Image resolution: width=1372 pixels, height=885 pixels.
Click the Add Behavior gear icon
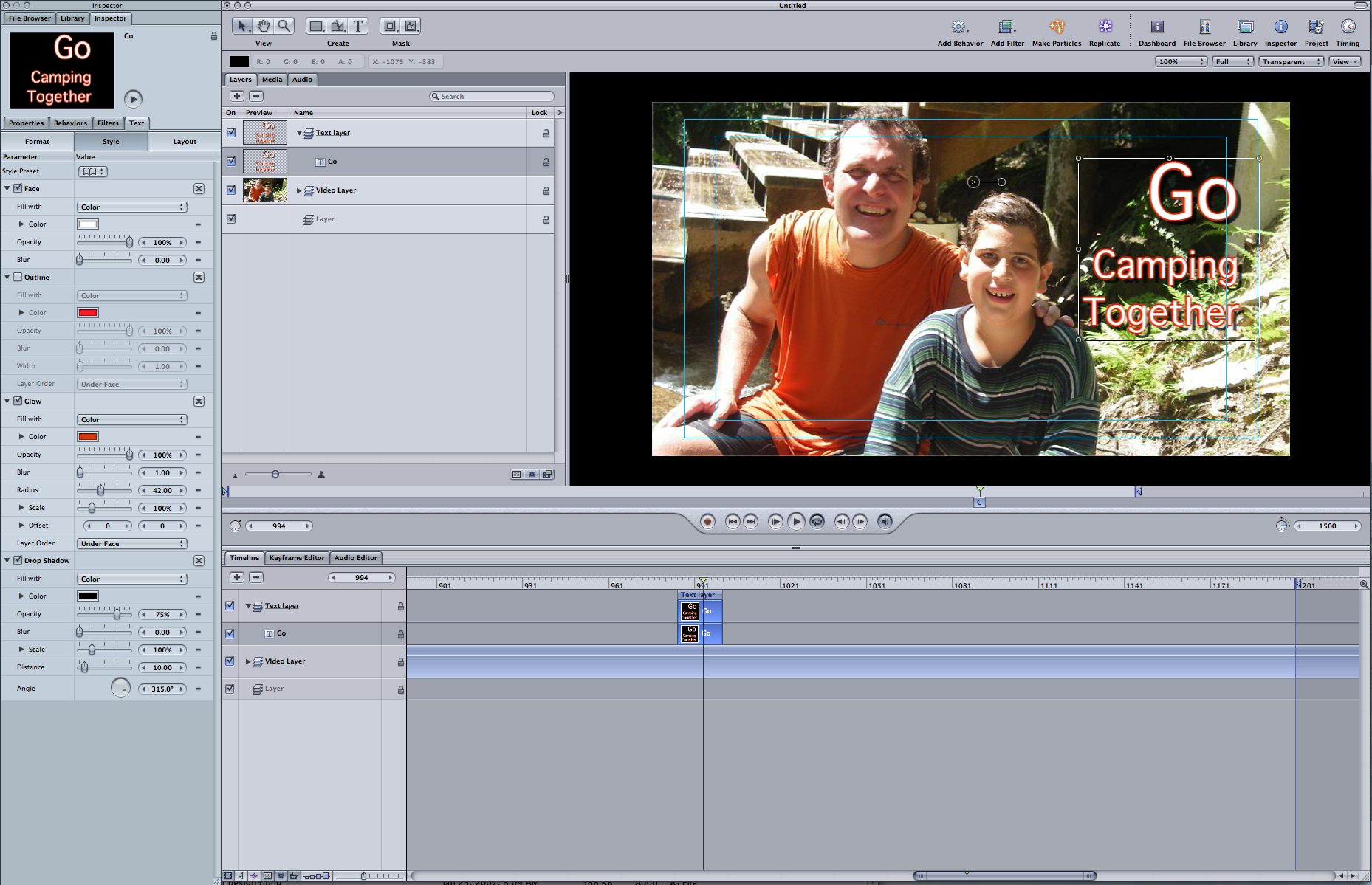pos(958,27)
